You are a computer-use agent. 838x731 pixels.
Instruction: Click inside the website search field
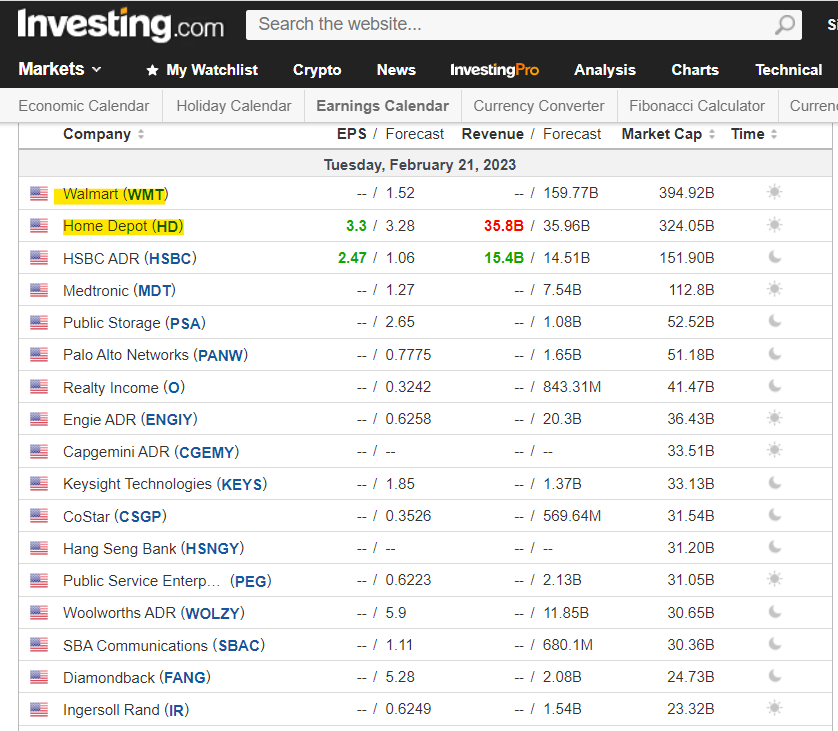coord(450,25)
